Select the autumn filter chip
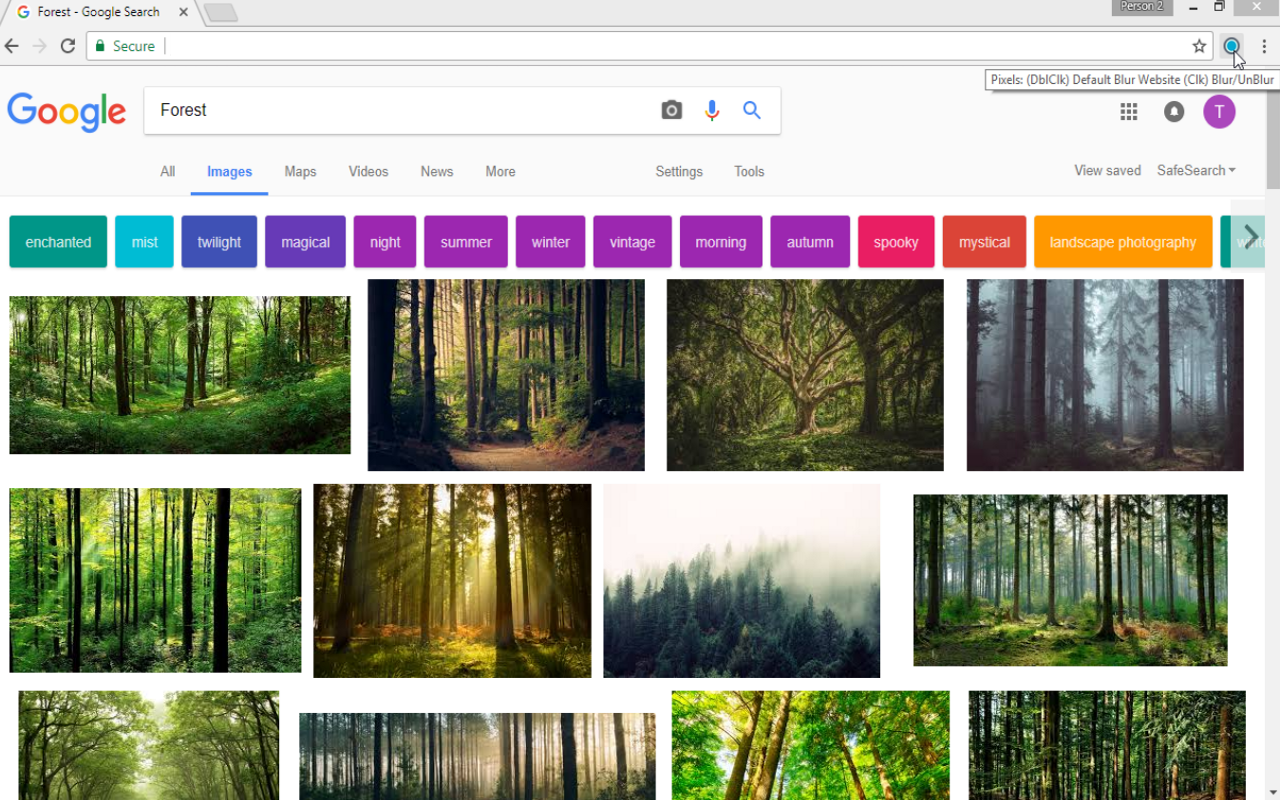1280x800 pixels. coord(810,242)
